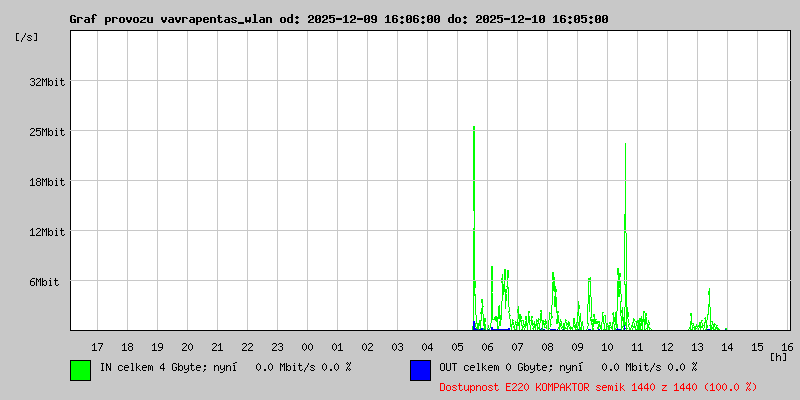Screen dimensions: 800x400
Task: Click the '19' hour label on x-axis
Action: (x=157, y=347)
